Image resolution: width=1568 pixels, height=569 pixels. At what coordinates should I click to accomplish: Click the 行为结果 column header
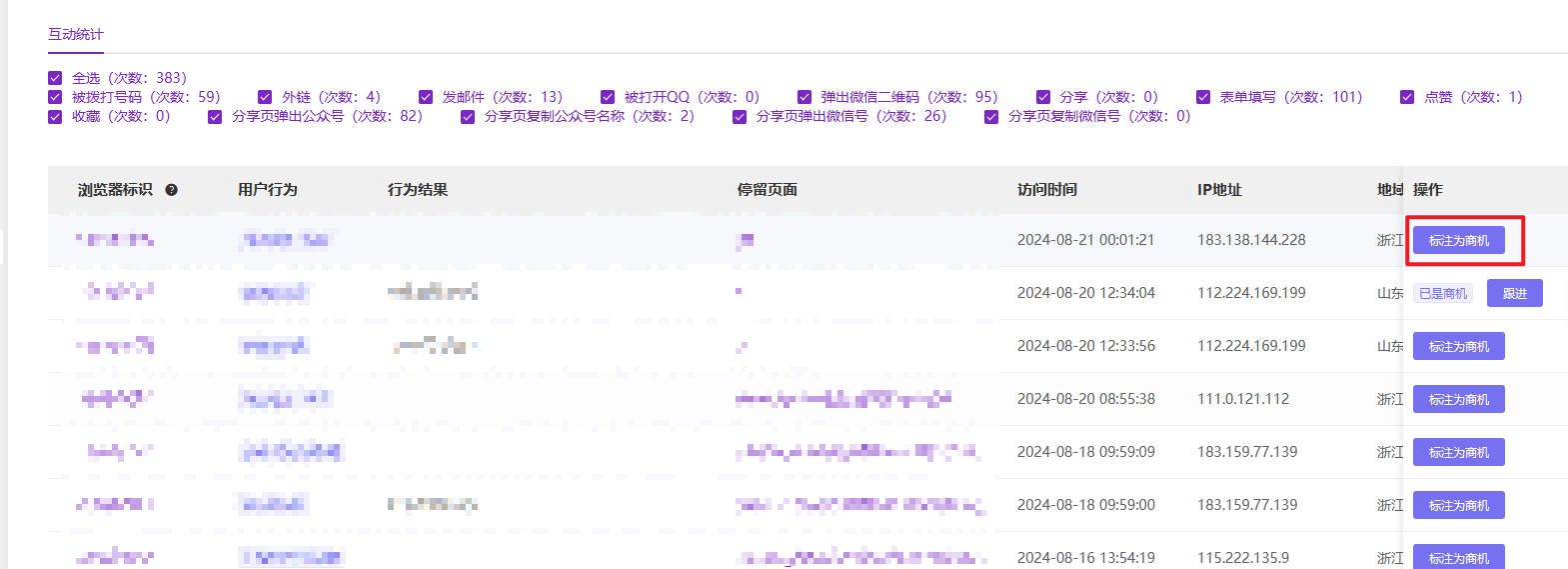418,190
